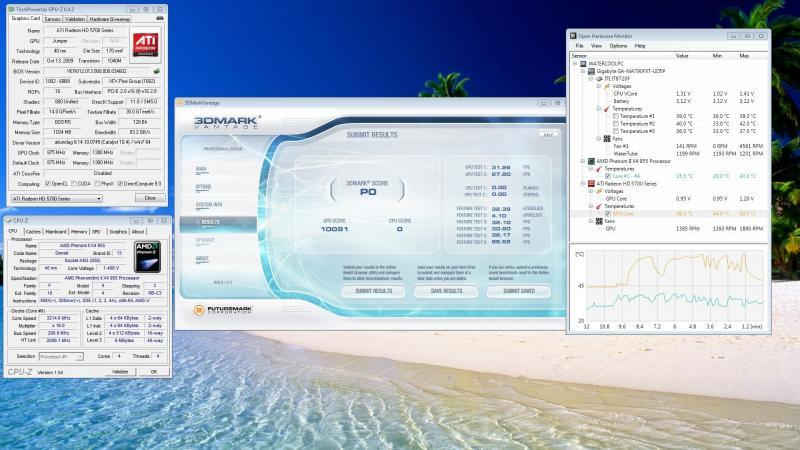Toggle the DirectCompute 5.0 checkbox

click(x=120, y=184)
